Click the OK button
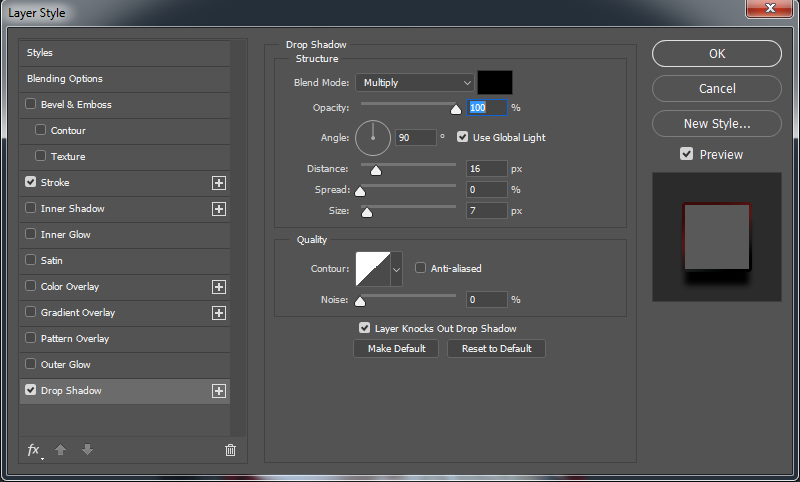This screenshot has height=482, width=800. tap(717, 54)
